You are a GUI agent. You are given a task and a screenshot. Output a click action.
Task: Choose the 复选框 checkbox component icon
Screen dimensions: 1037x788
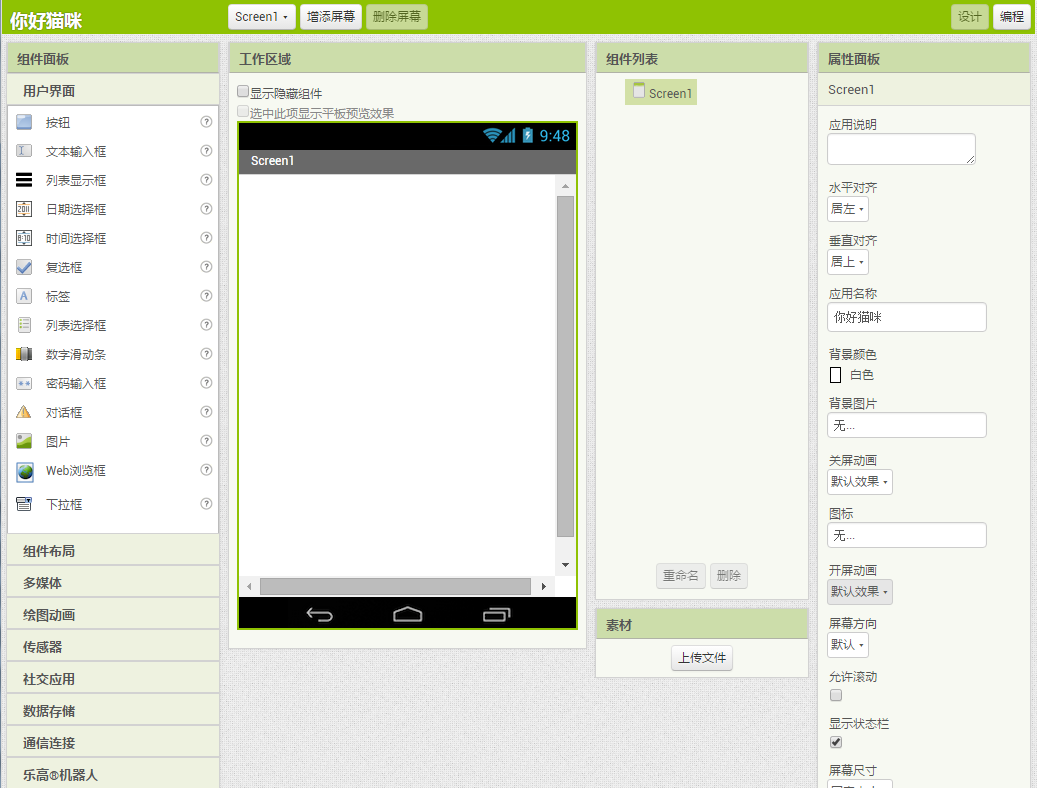(25, 267)
